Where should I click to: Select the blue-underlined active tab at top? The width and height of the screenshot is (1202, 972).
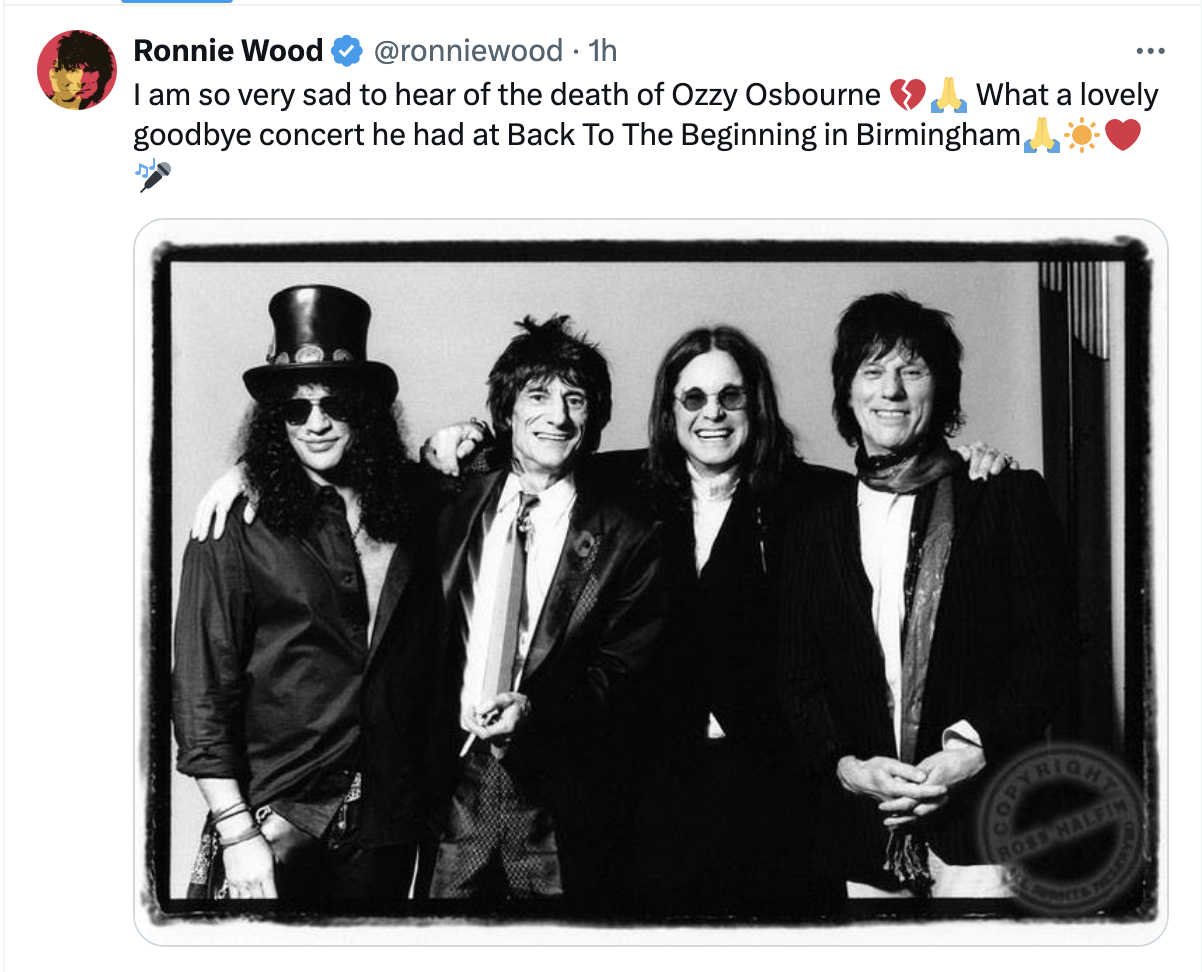click(x=177, y=2)
